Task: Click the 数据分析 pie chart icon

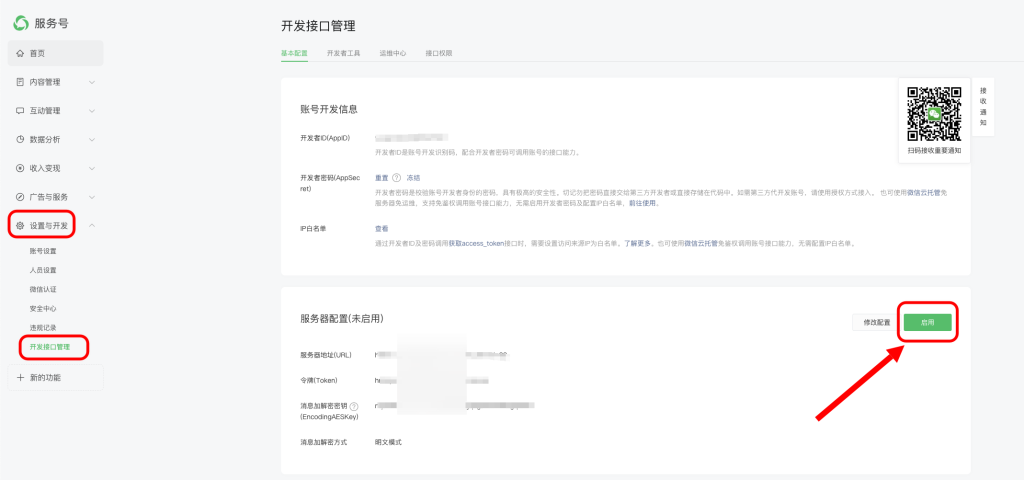Action: (20, 139)
